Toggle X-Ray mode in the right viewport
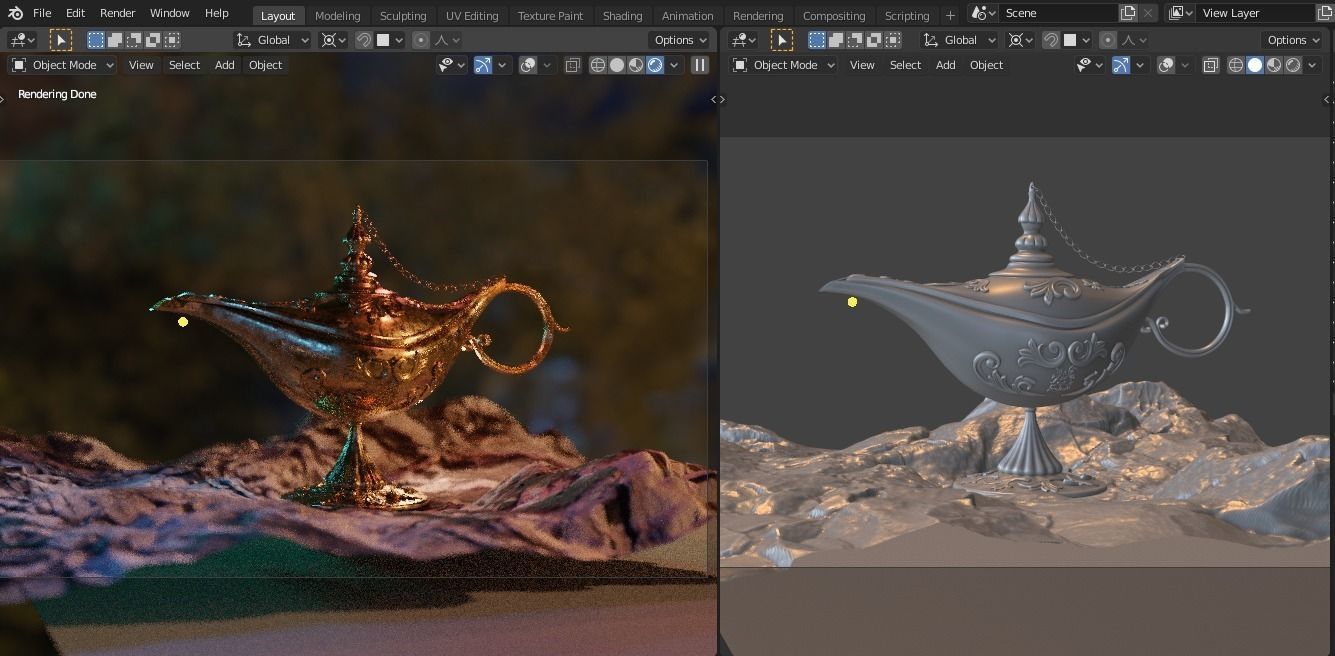This screenshot has width=1335, height=656. coord(1211,64)
